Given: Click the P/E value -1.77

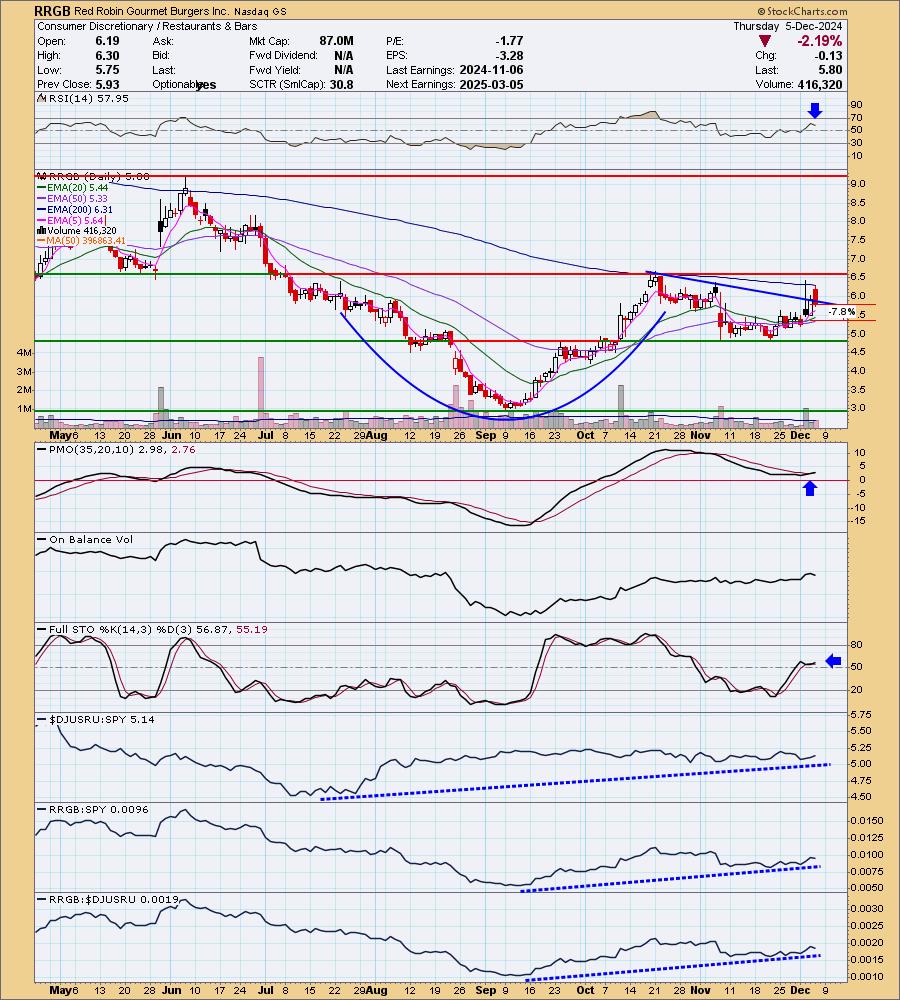Looking at the screenshot, I should (x=509, y=41).
